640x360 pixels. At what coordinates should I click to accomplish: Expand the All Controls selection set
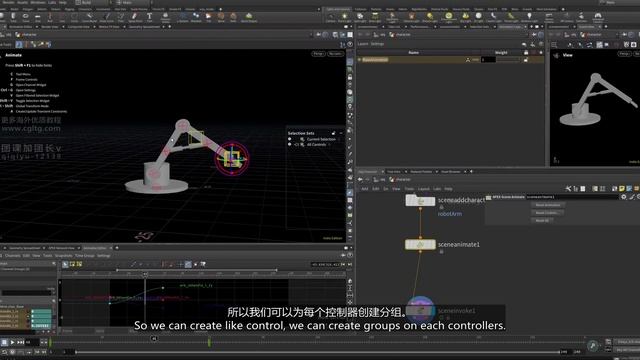point(297,144)
